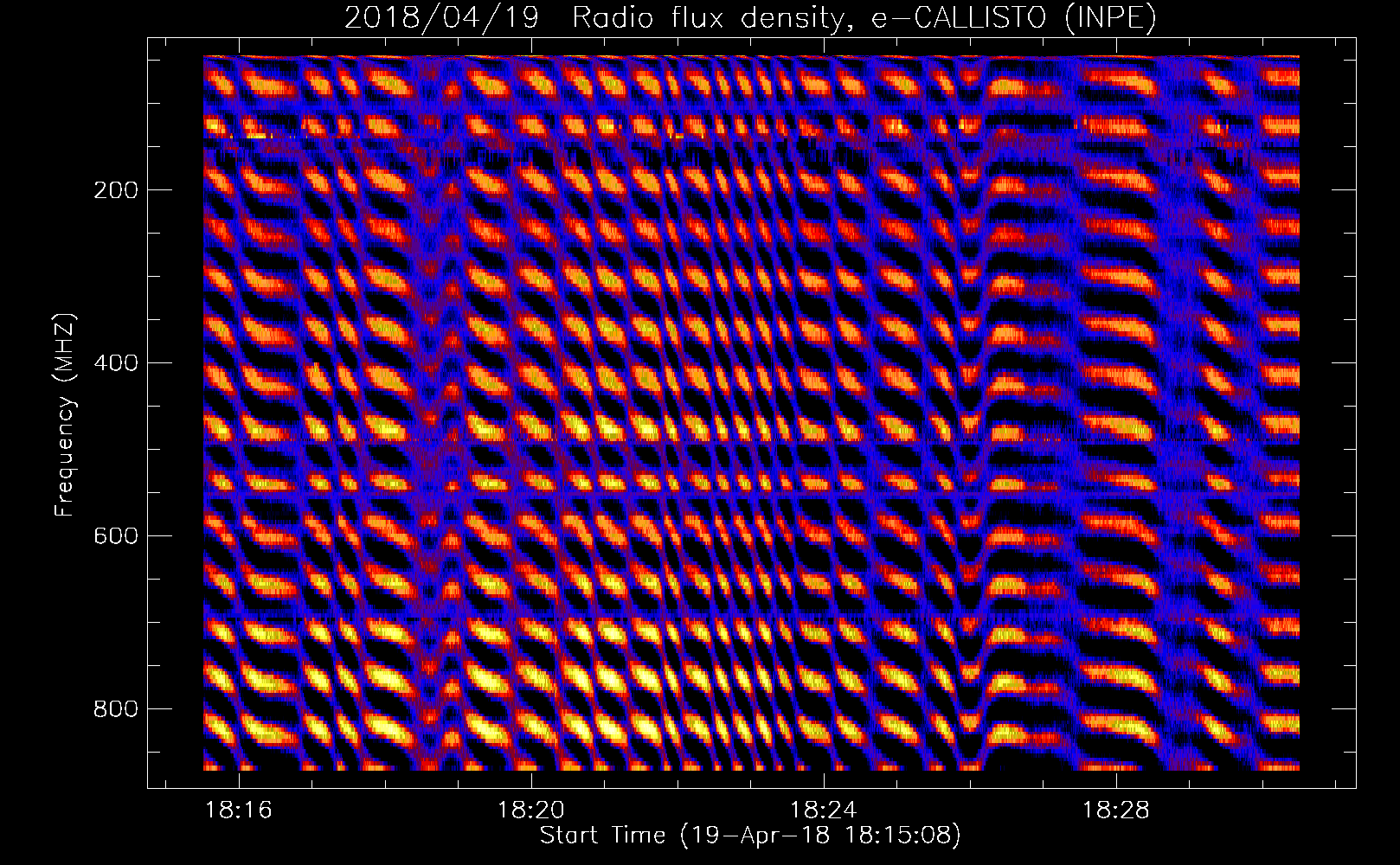Click the 18:28 time tick label

pyautogui.click(x=1116, y=810)
